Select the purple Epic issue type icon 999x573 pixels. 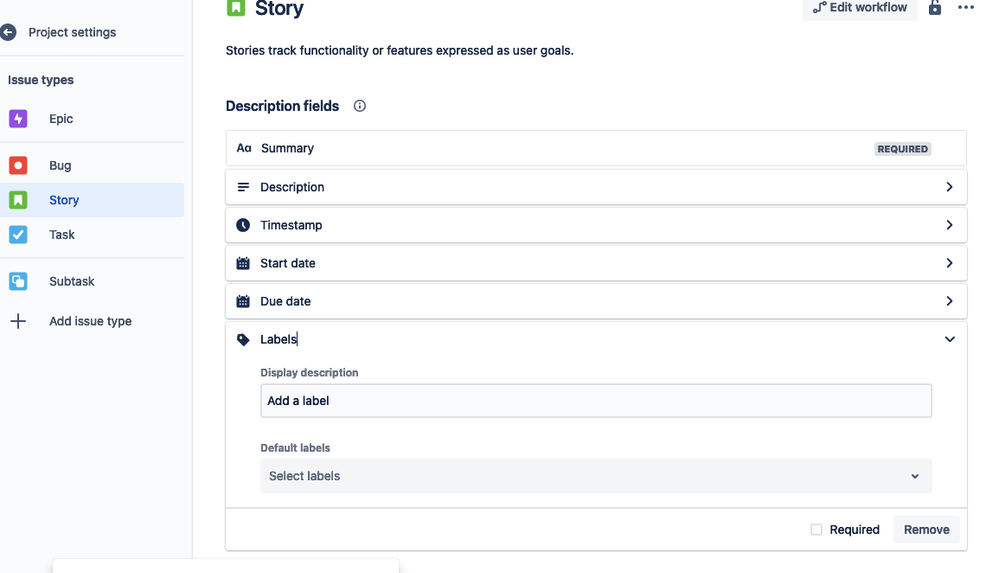[18, 119]
